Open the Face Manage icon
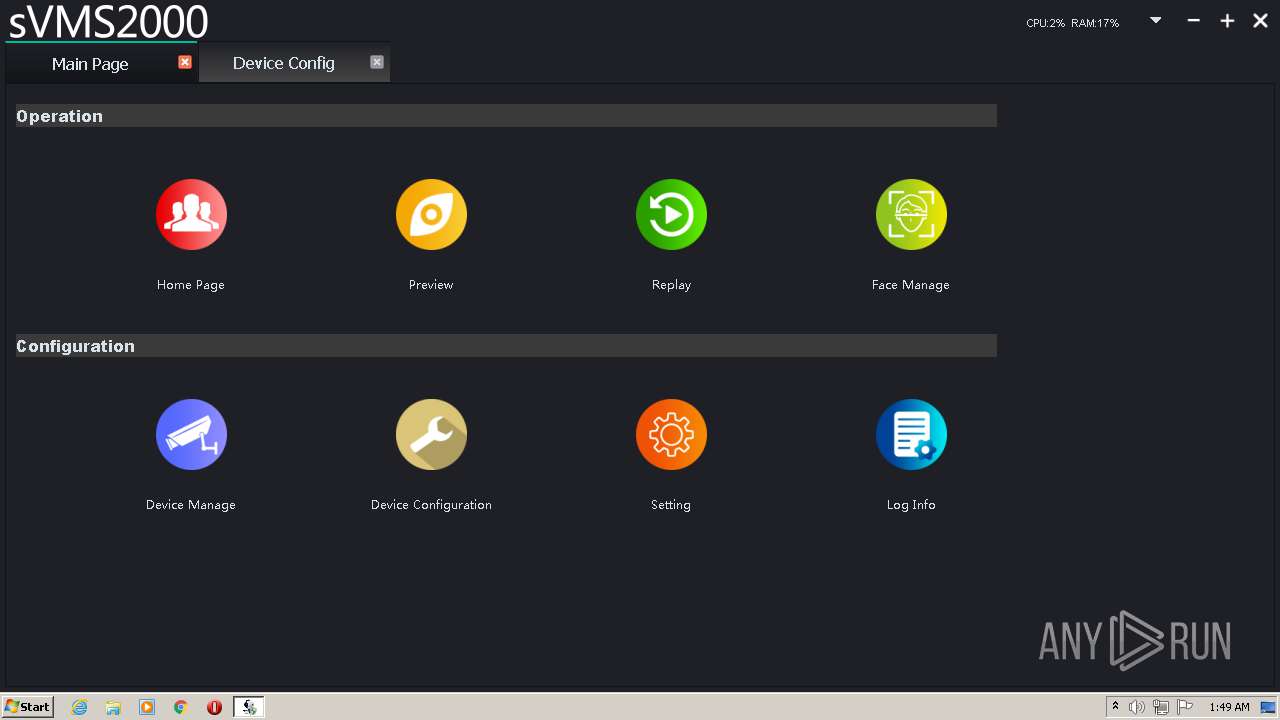The image size is (1280, 720). (911, 214)
